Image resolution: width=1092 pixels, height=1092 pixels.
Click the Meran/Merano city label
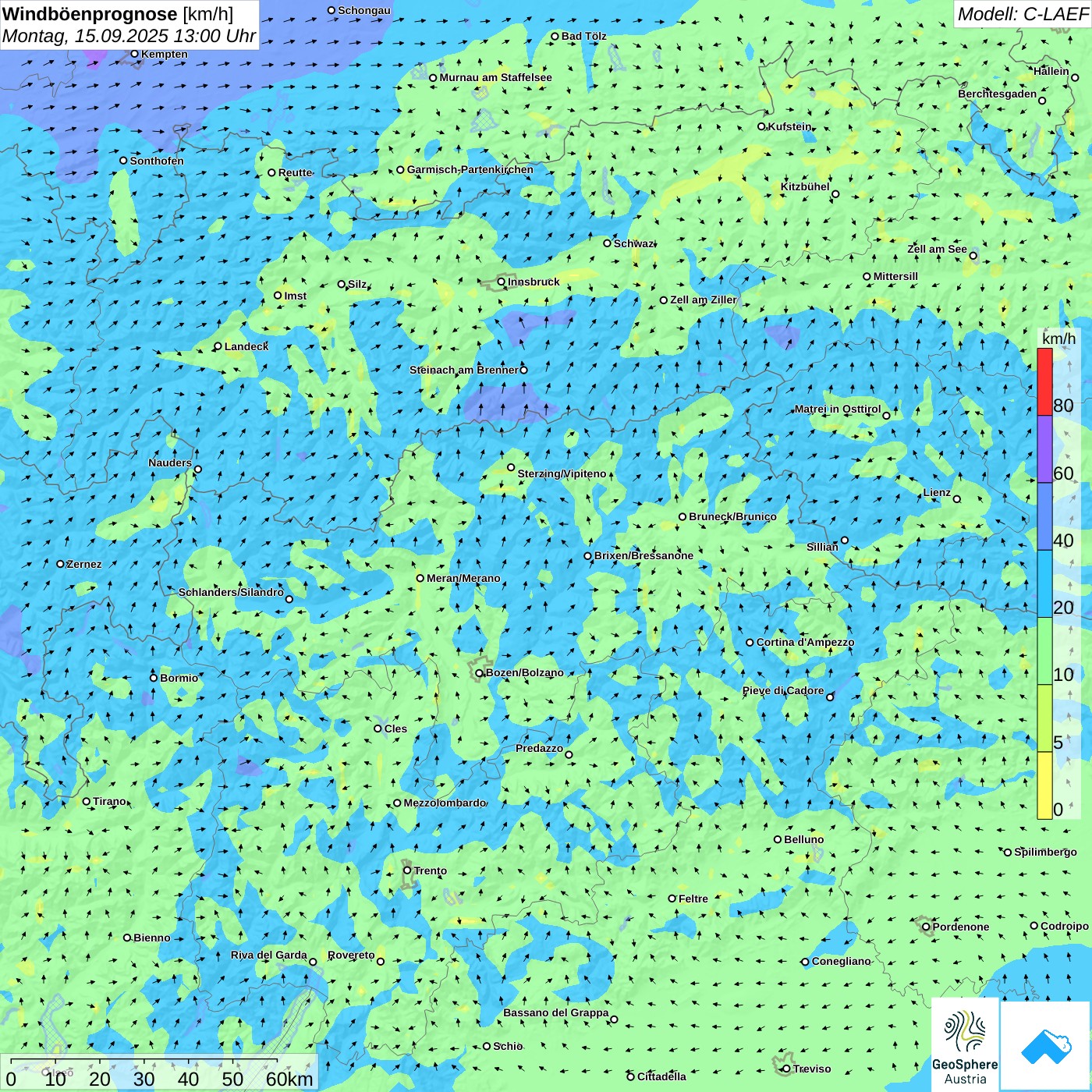coord(463,578)
